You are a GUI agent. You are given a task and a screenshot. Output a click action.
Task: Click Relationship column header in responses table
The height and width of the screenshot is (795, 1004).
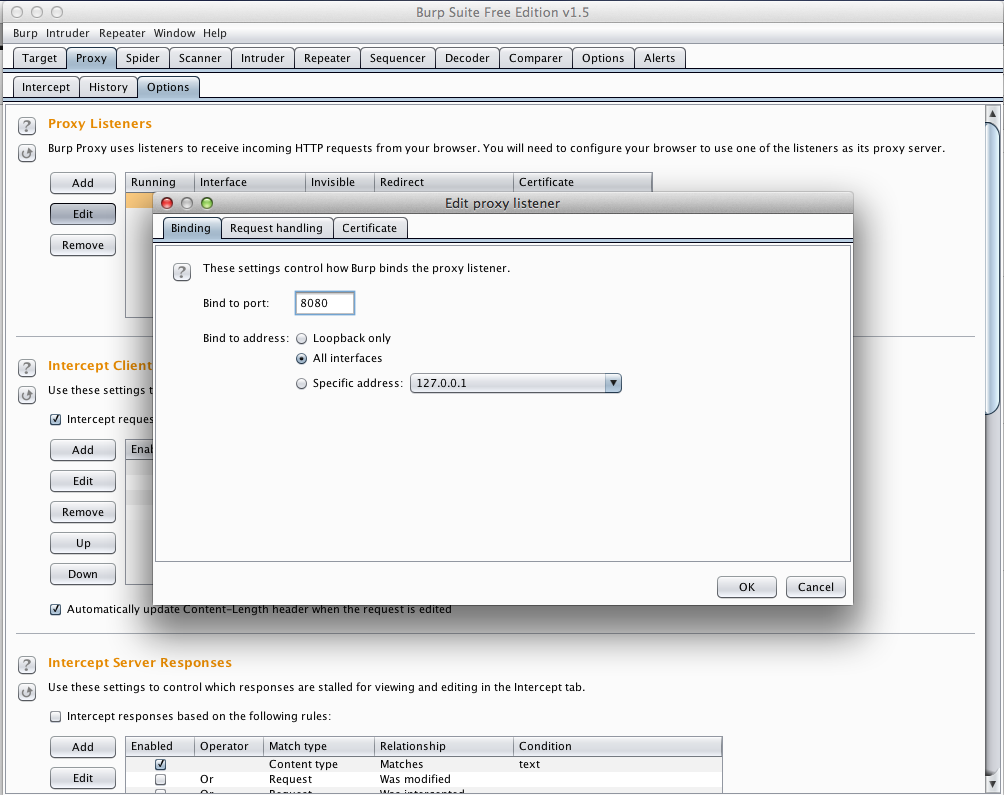click(x=444, y=746)
